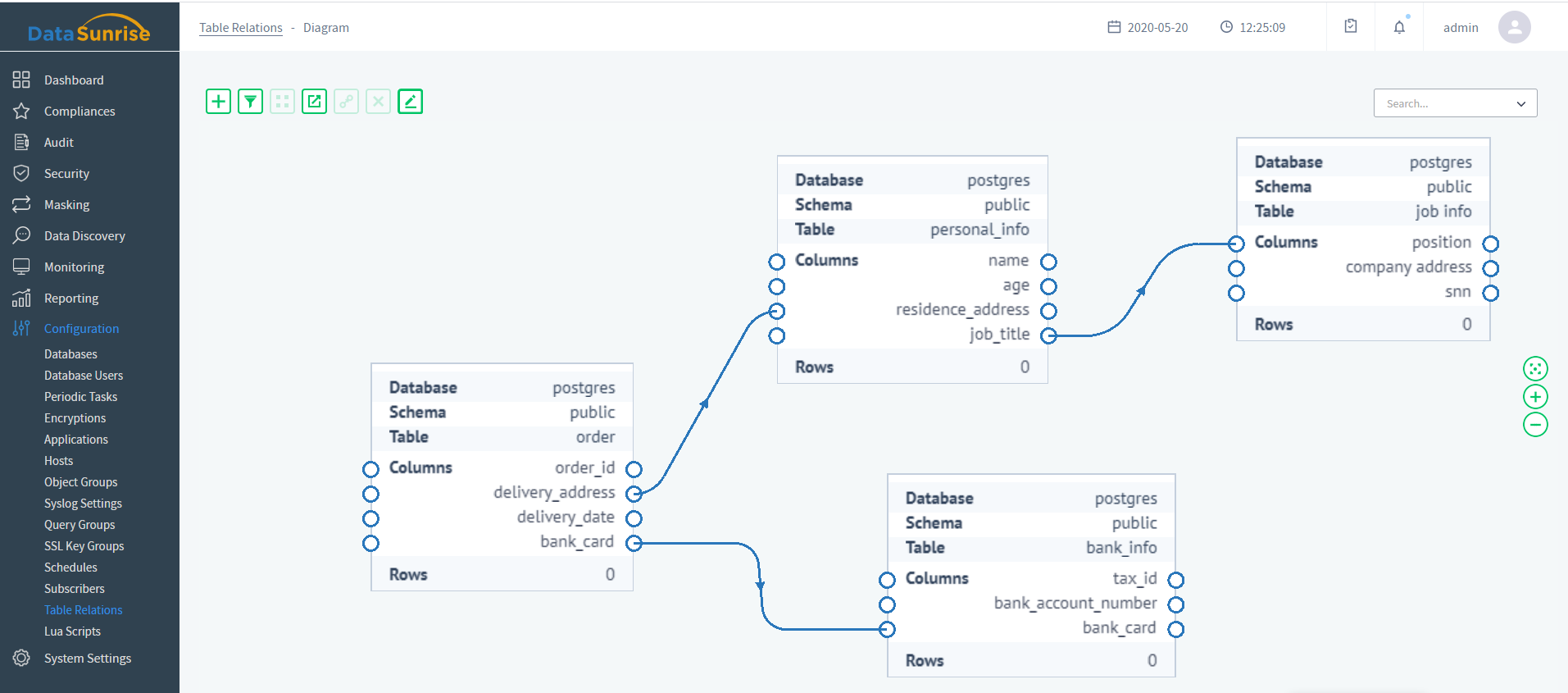This screenshot has height=693, width=1568.
Task: Open the Data Discovery menu
Action: pos(84,236)
